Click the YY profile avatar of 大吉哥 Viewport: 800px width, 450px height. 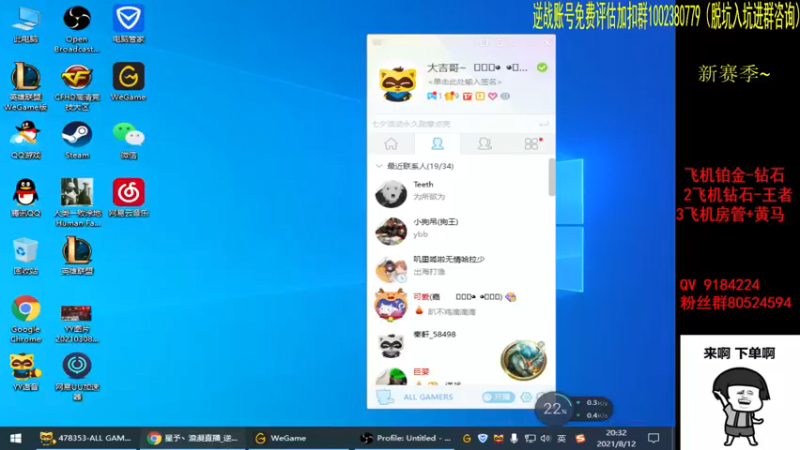[398, 83]
